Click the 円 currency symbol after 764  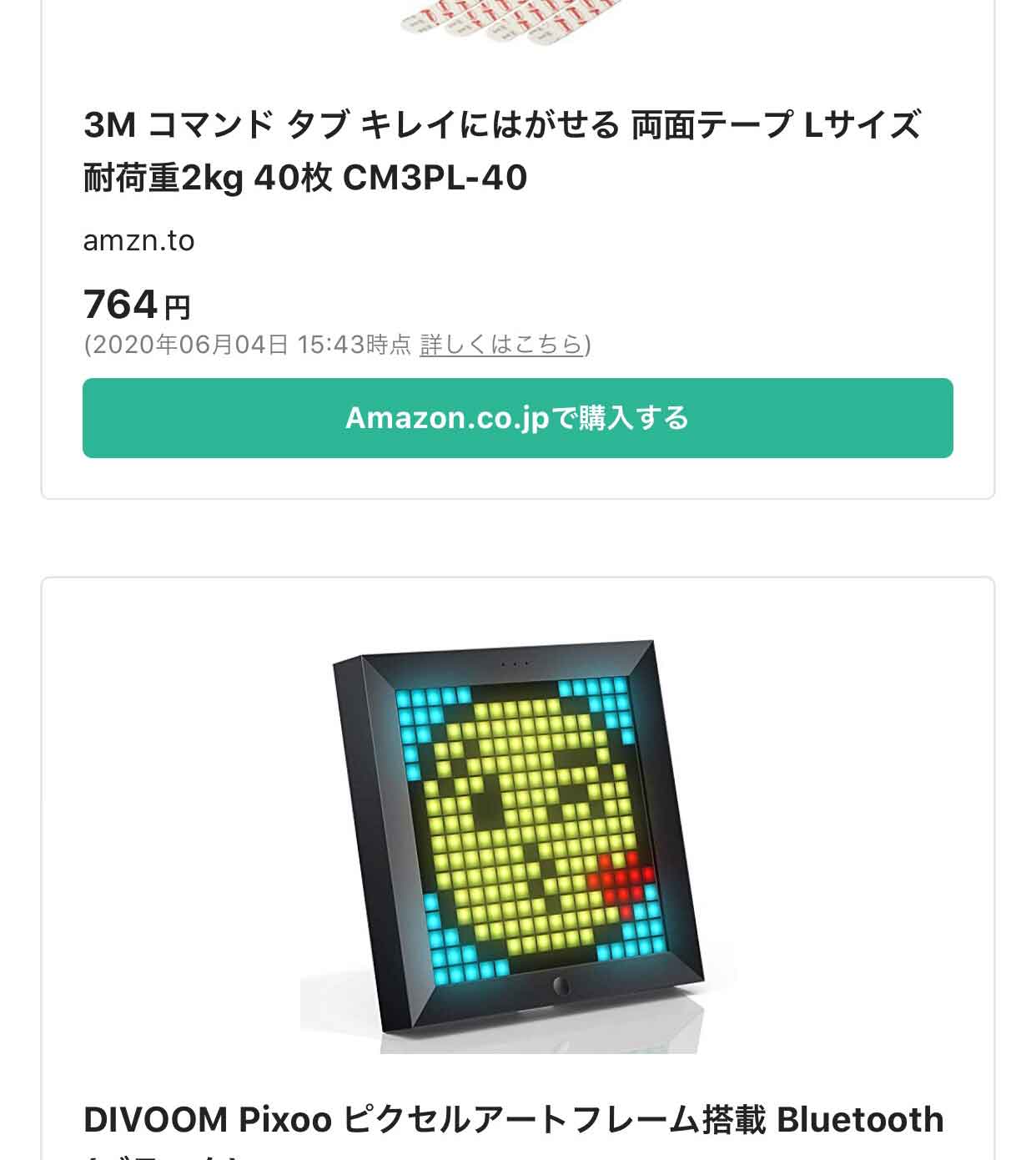coord(178,308)
